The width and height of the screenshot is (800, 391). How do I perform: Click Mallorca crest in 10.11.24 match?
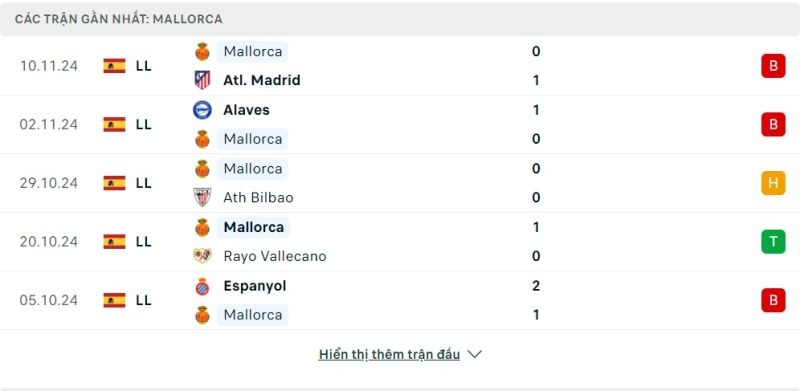pyautogui.click(x=203, y=52)
